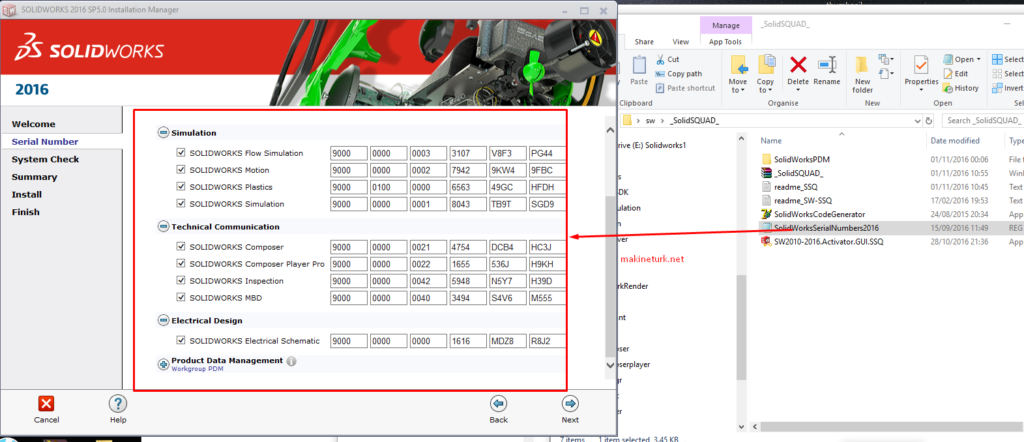Click the sw breadcrumb in address bar
The image size is (1024, 442).
click(x=650, y=121)
